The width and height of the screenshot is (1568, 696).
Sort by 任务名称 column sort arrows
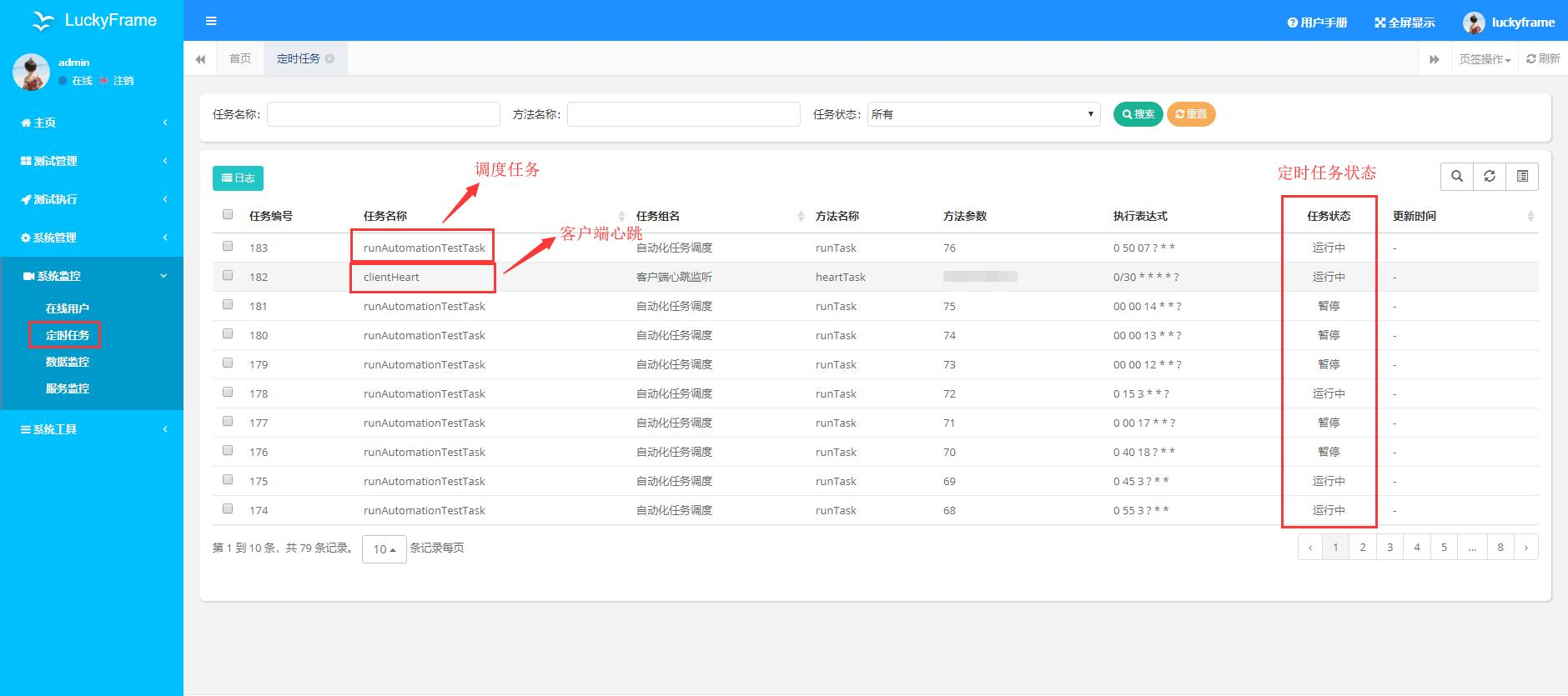pos(621,216)
